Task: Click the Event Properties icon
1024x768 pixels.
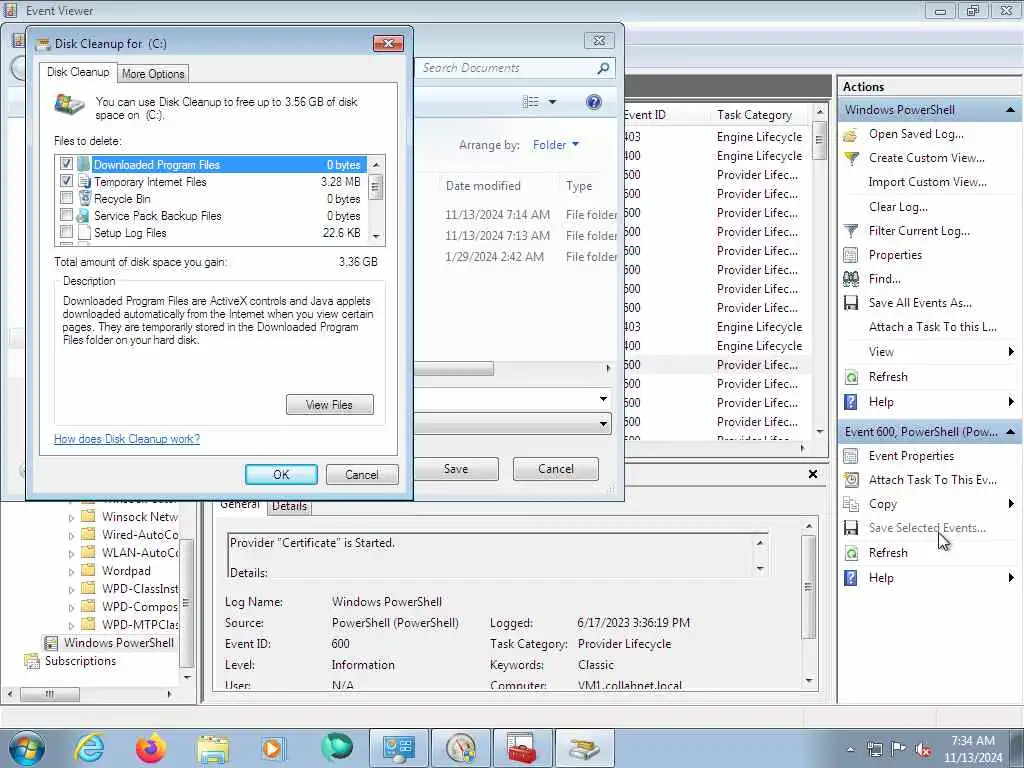Action: [850, 456]
